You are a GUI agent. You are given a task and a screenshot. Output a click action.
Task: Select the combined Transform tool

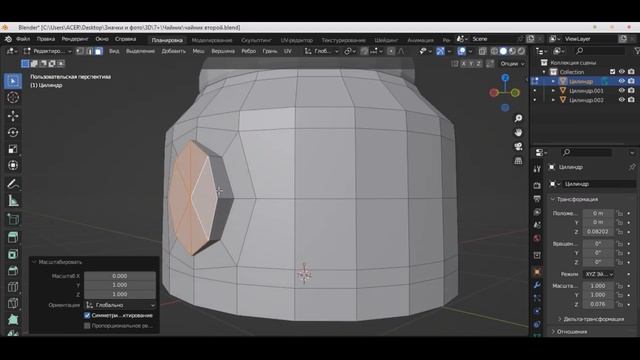click(x=13, y=165)
